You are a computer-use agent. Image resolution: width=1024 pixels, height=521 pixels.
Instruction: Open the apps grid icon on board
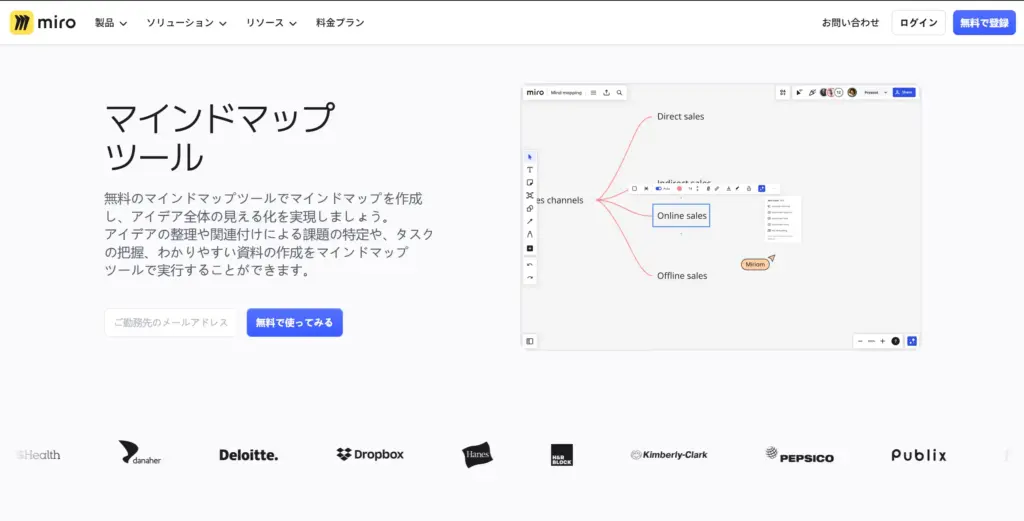pos(782,93)
